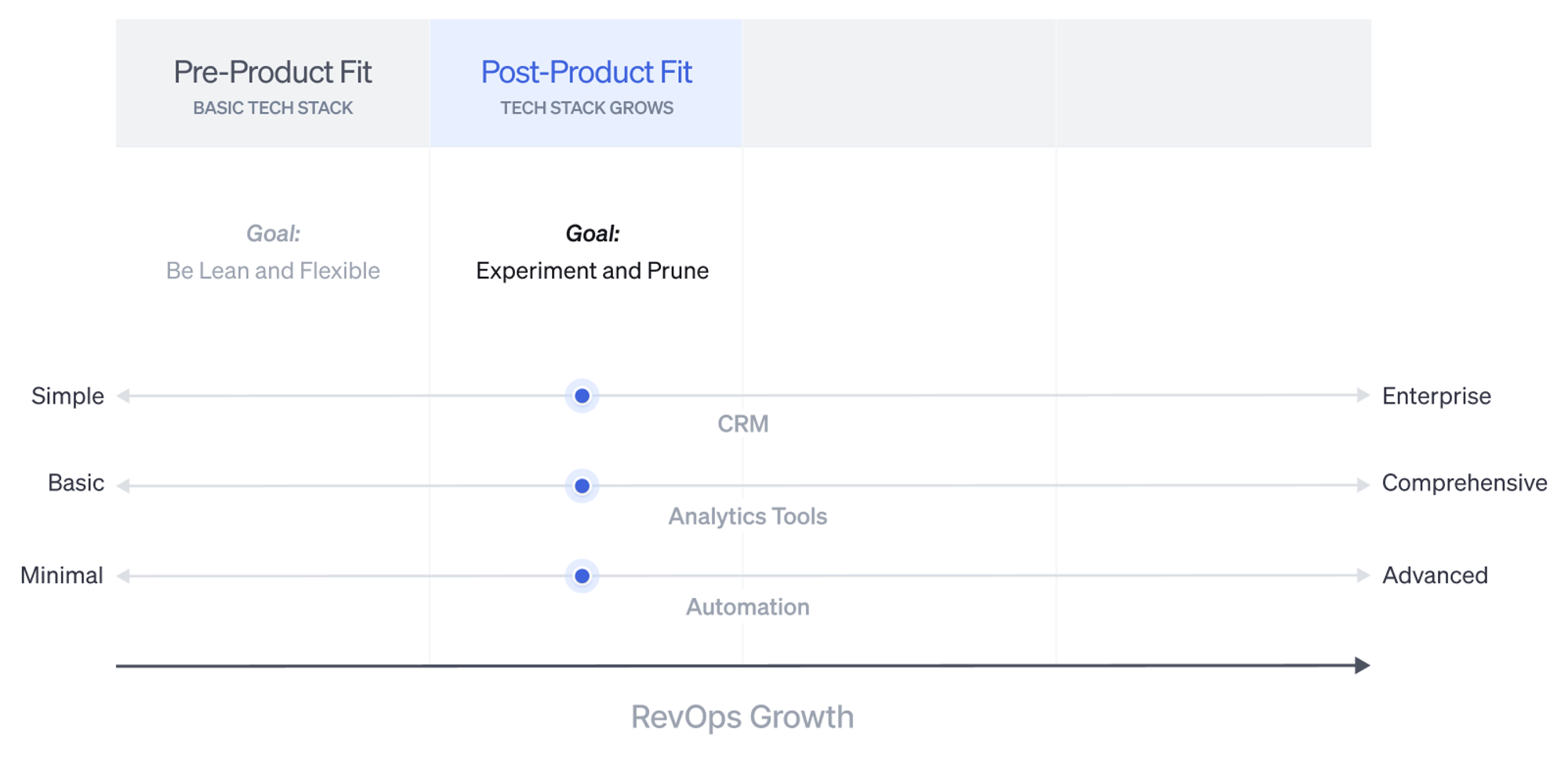Click the Analytics Tools label

747,516
